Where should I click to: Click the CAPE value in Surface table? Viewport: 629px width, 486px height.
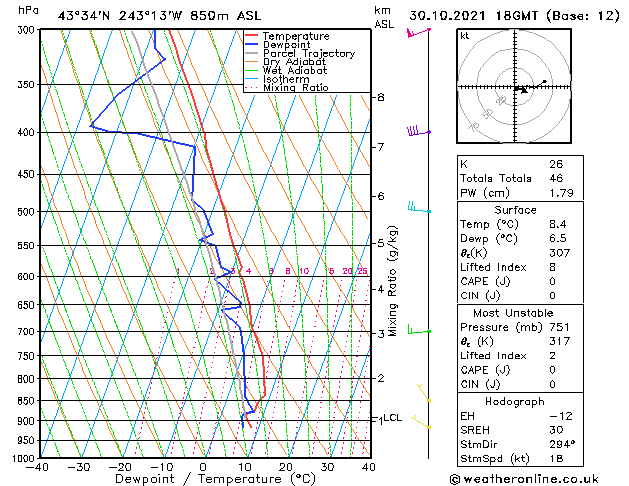click(552, 281)
